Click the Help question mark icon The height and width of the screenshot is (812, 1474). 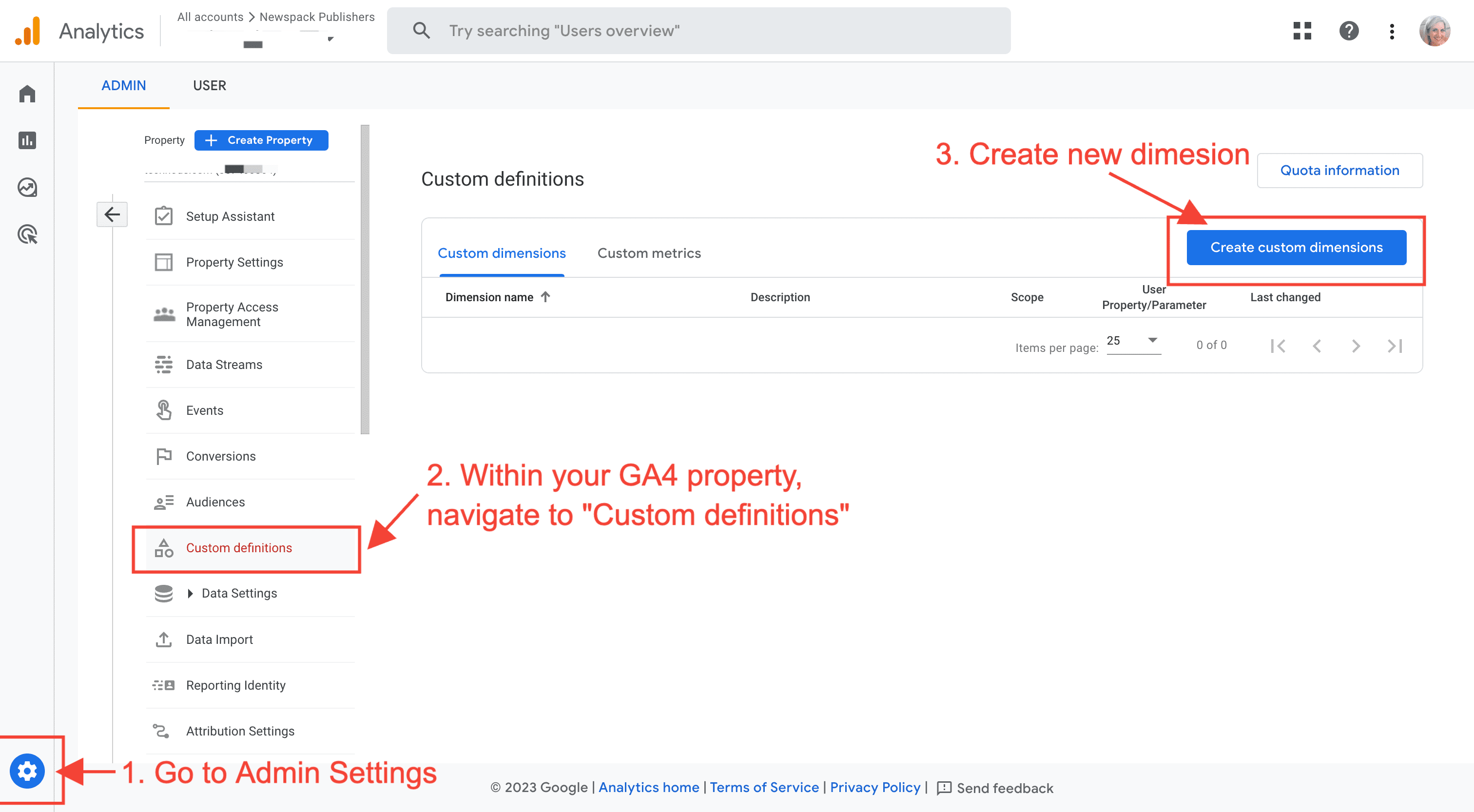(1349, 31)
